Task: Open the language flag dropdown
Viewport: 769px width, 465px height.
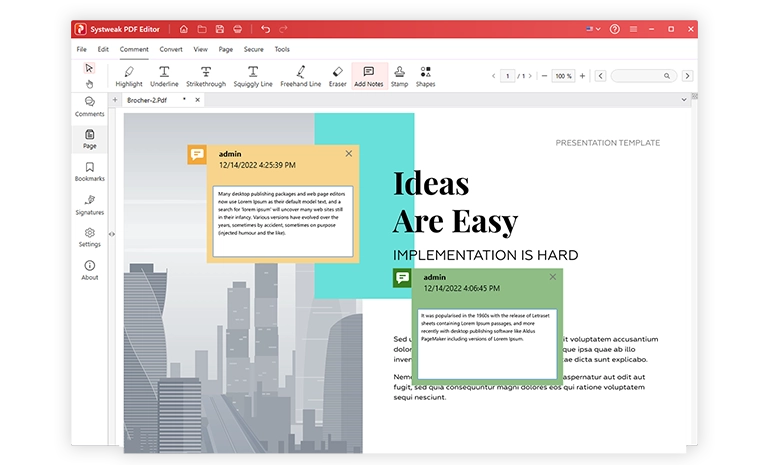Action: 593,29
